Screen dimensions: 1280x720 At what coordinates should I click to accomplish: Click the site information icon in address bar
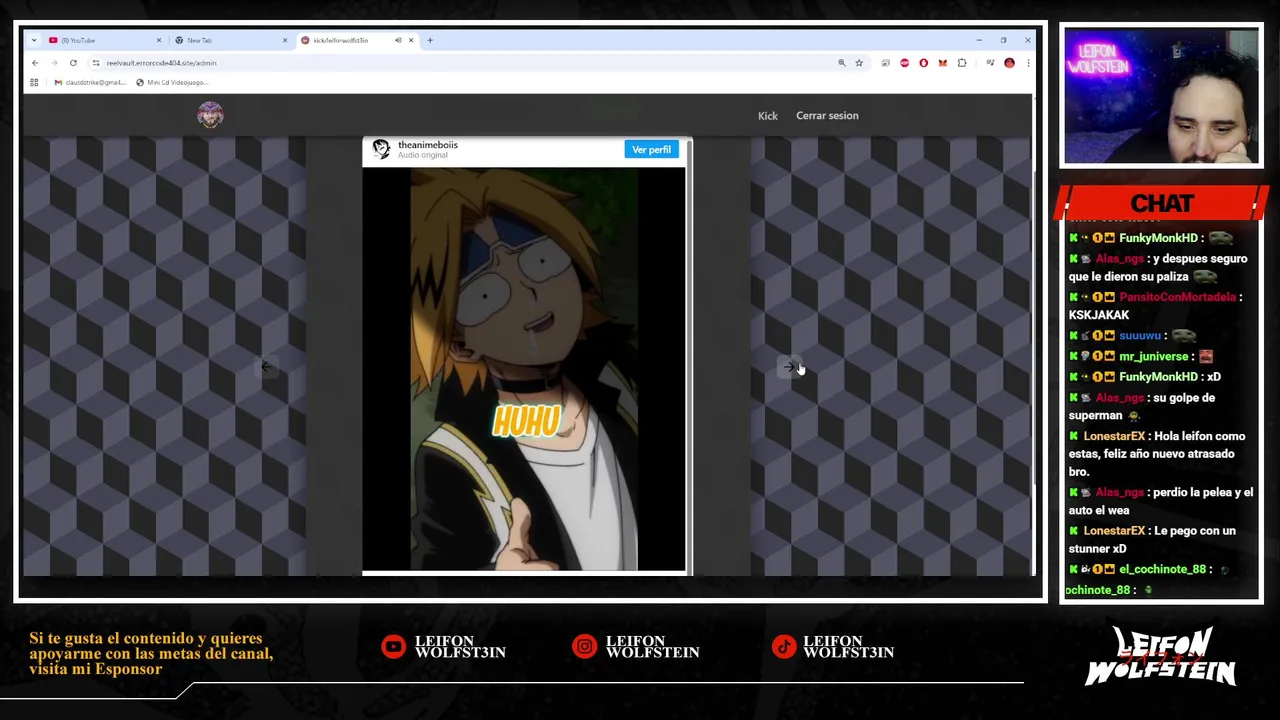point(96,63)
